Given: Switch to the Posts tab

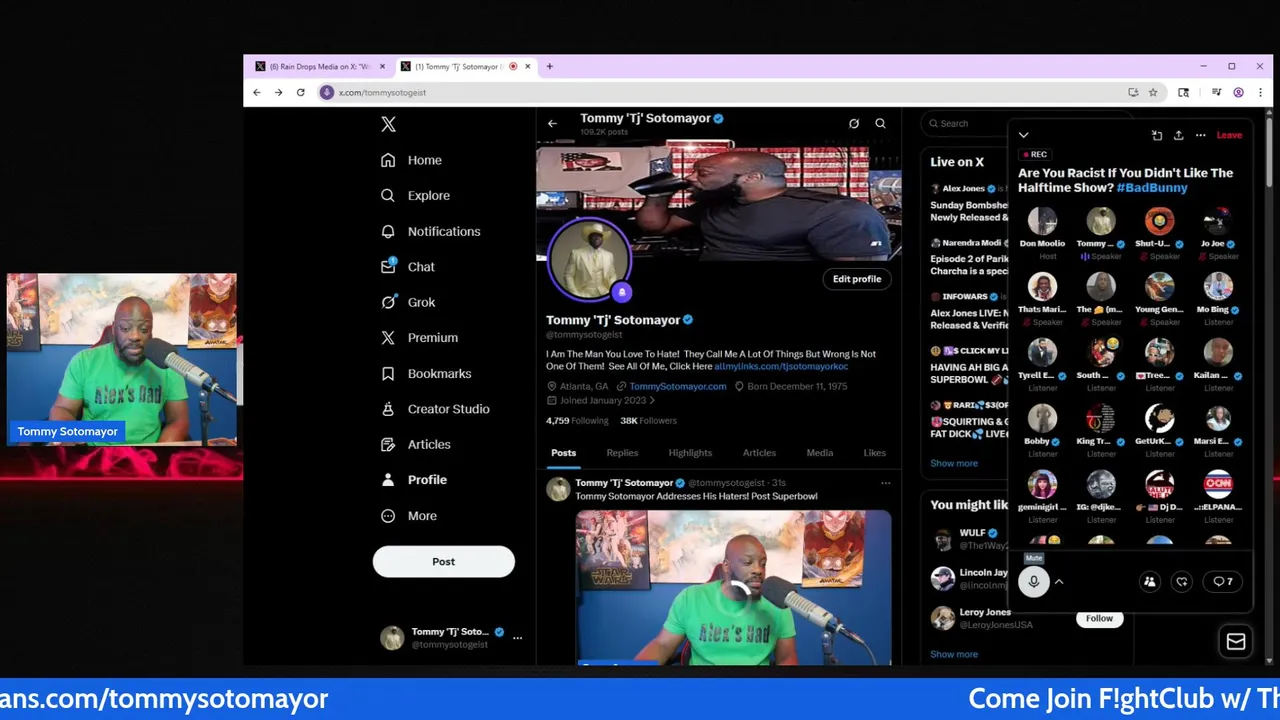Looking at the screenshot, I should click(x=563, y=453).
